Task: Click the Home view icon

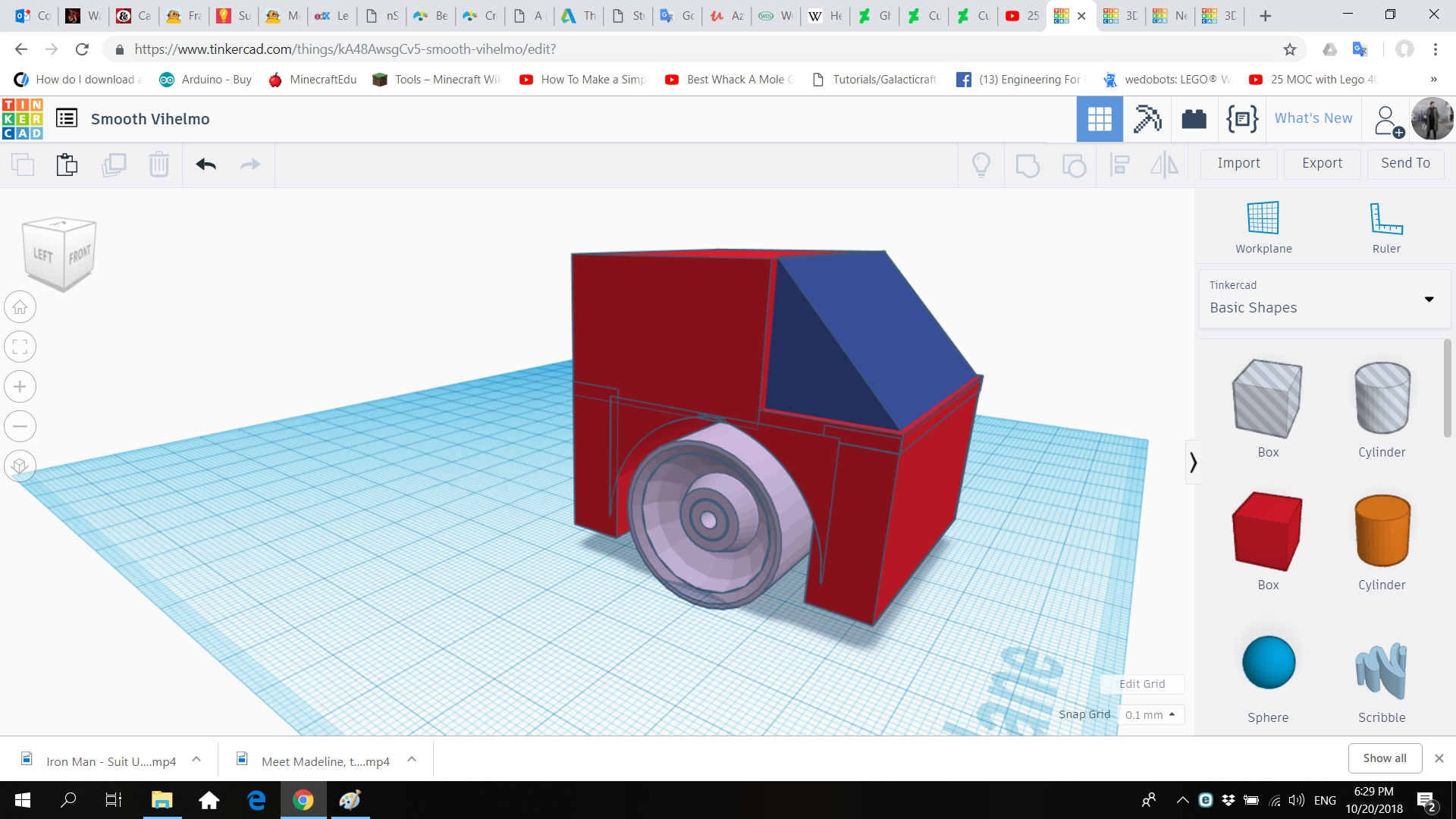Action: point(20,307)
